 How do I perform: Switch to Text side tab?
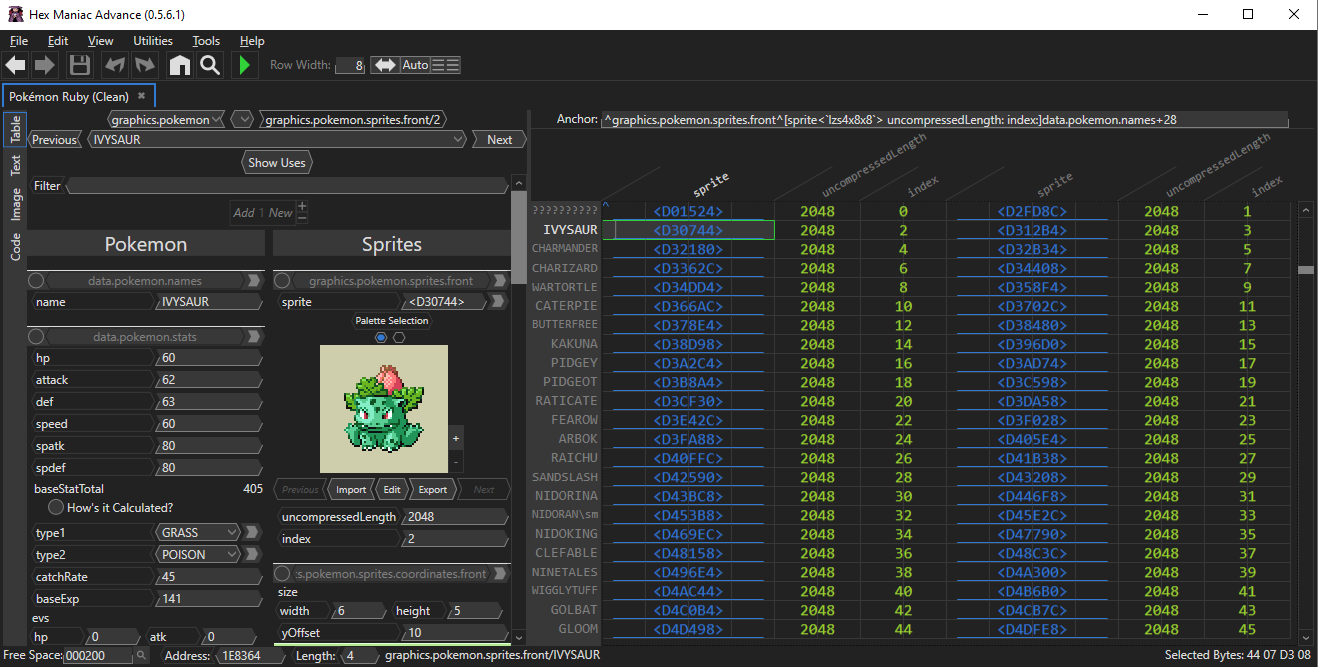[x=15, y=166]
